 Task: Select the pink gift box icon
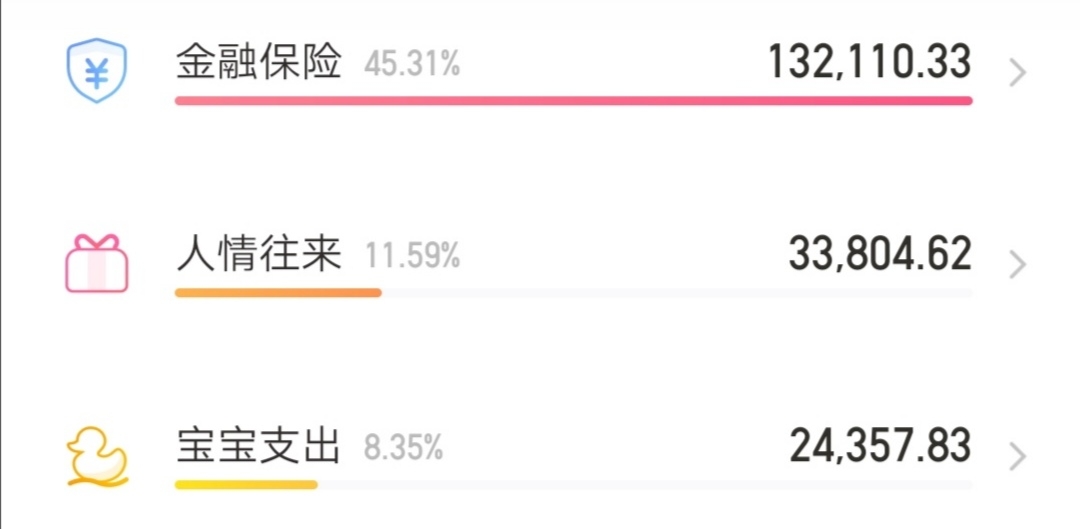tap(97, 263)
